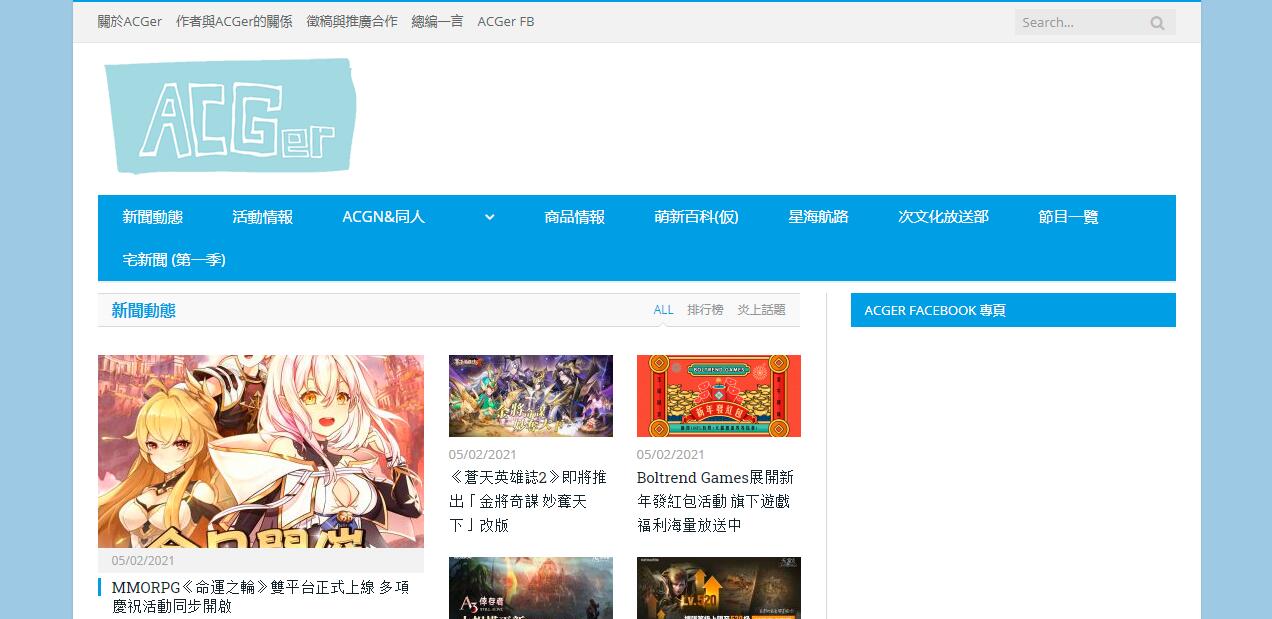
Task: Click the ACGER FACEBOOK 專頁 widget header
Action: tap(1013, 310)
